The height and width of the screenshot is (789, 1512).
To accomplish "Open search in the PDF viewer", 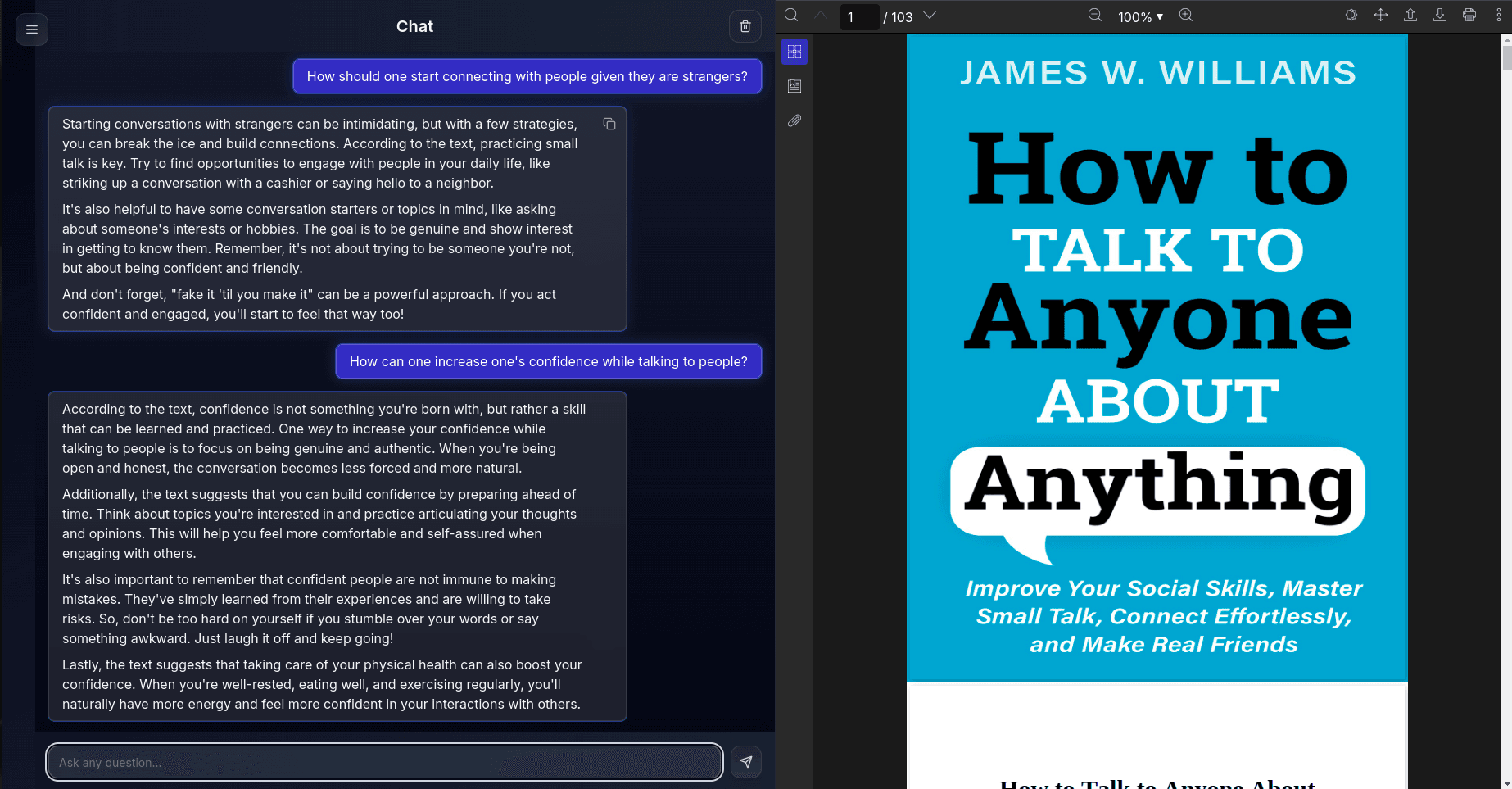I will coord(791,16).
